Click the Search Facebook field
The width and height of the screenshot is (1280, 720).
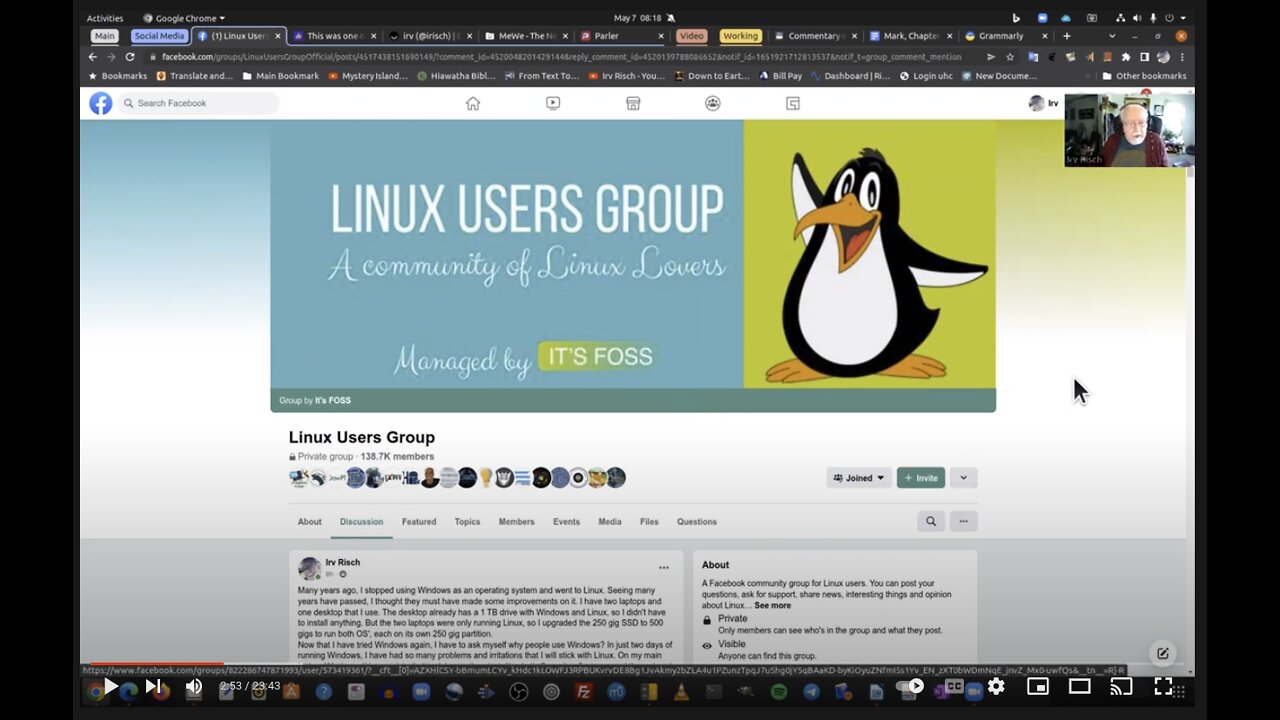tap(199, 103)
